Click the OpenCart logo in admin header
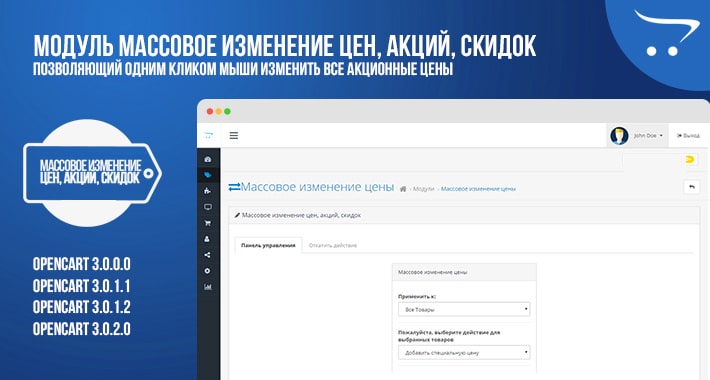 [209, 135]
